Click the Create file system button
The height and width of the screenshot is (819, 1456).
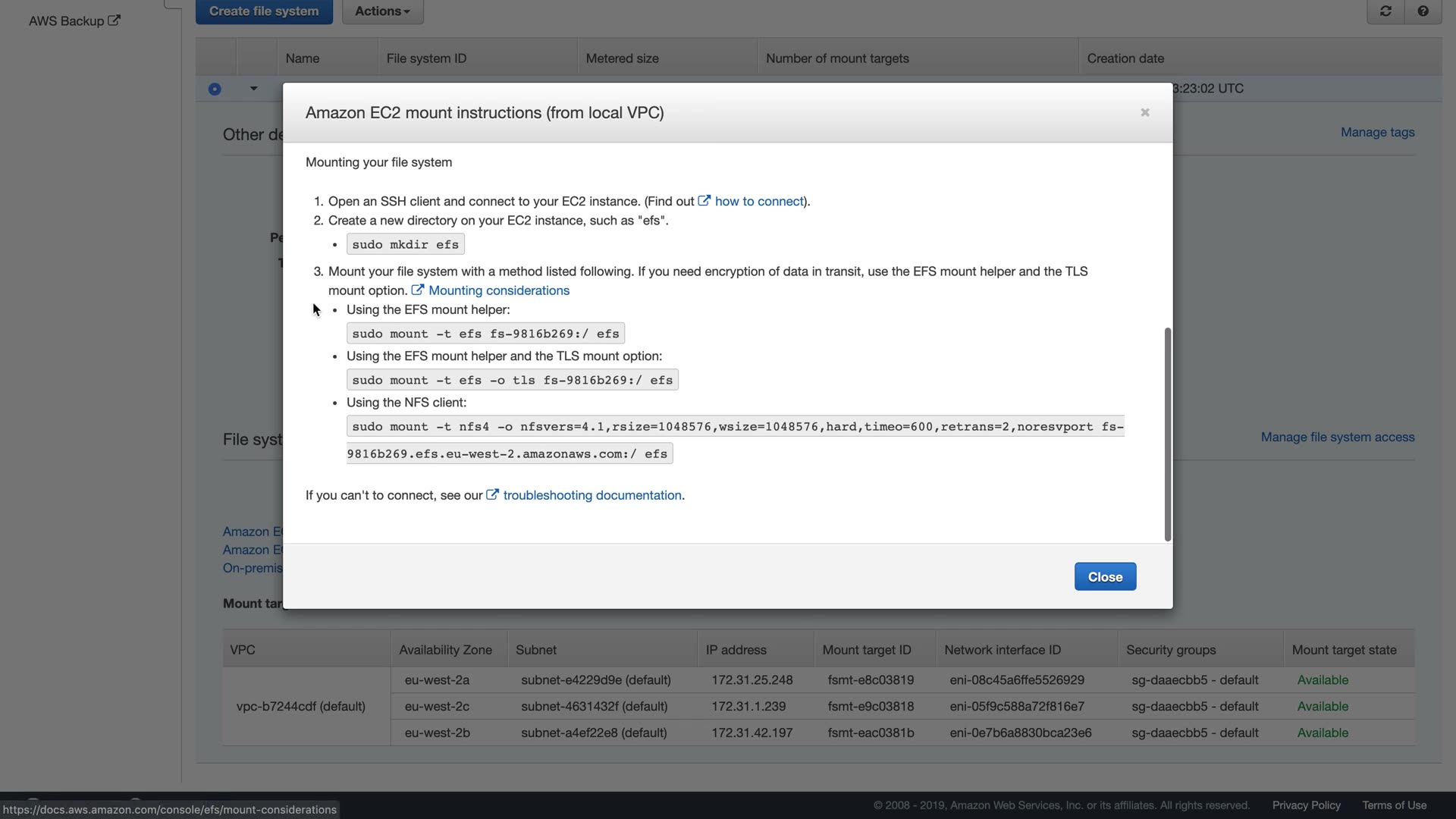click(x=264, y=11)
